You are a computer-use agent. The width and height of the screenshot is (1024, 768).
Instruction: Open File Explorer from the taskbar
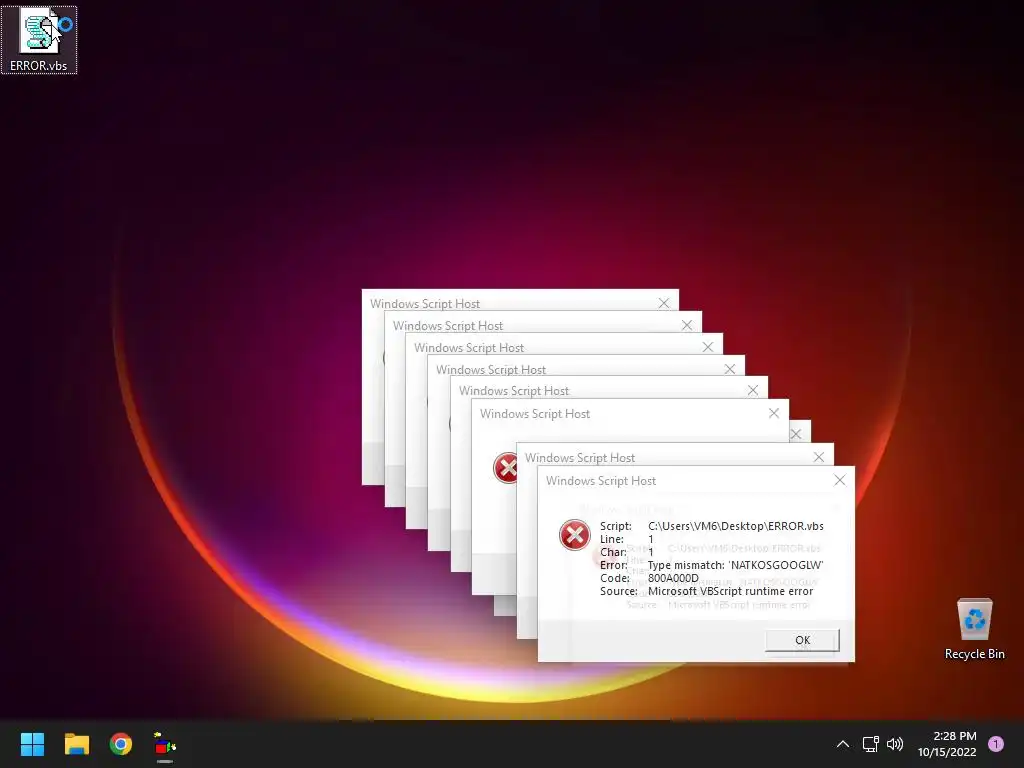click(x=76, y=744)
